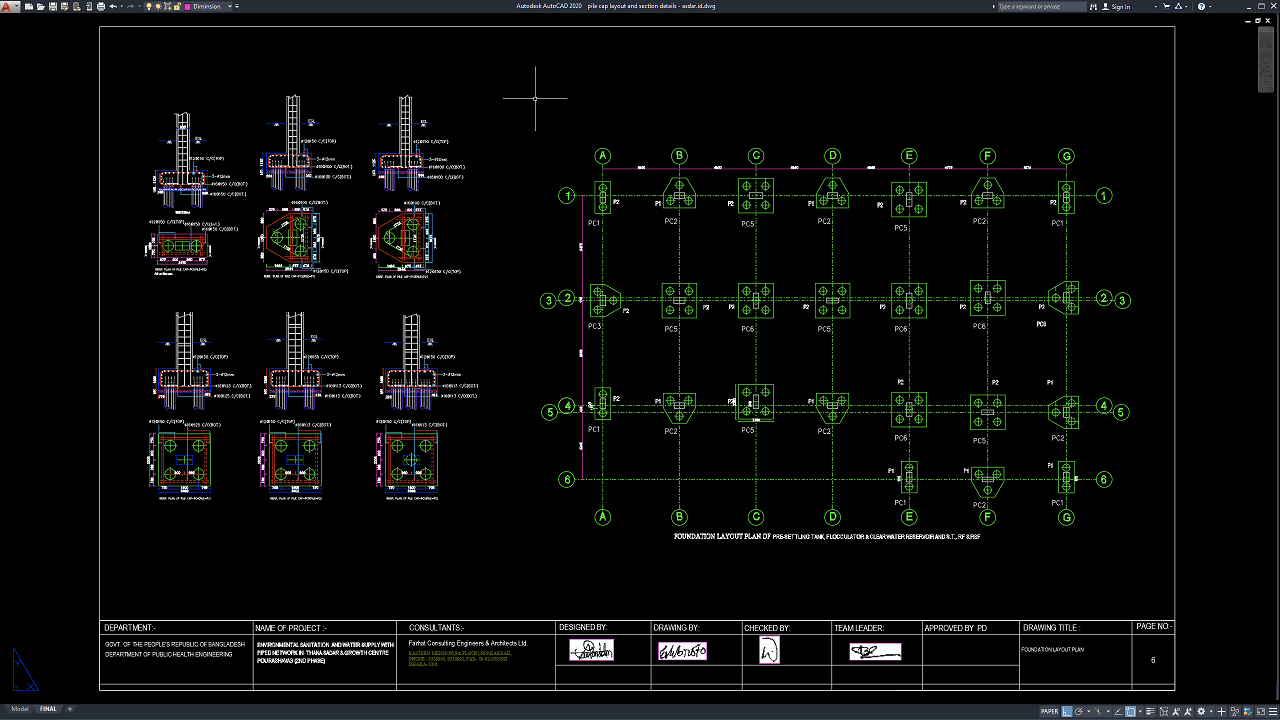This screenshot has height=720, width=1280.
Task: Open Workspace Switching dropdown arrow
Action: (1211, 712)
